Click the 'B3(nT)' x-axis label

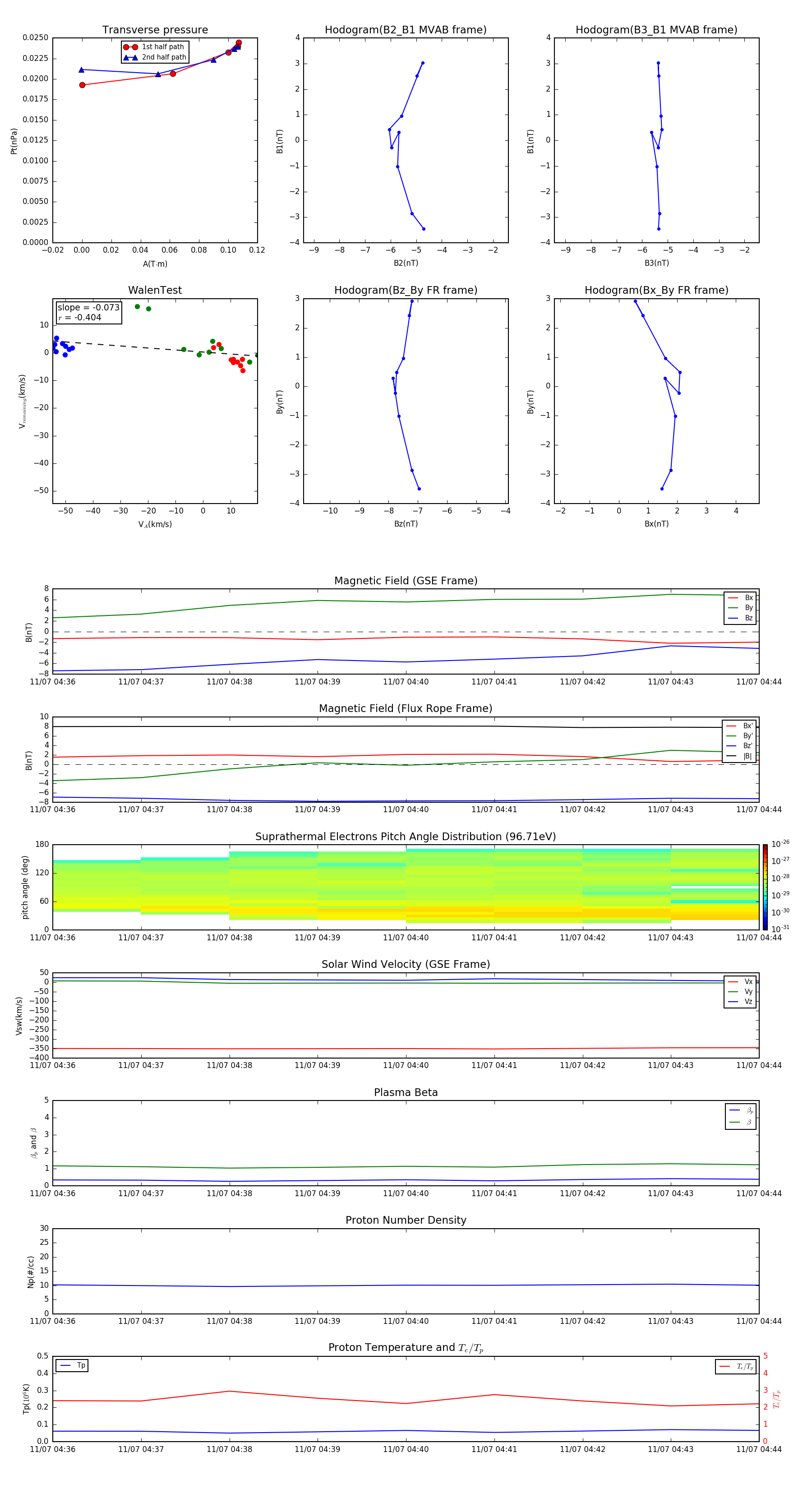click(656, 264)
